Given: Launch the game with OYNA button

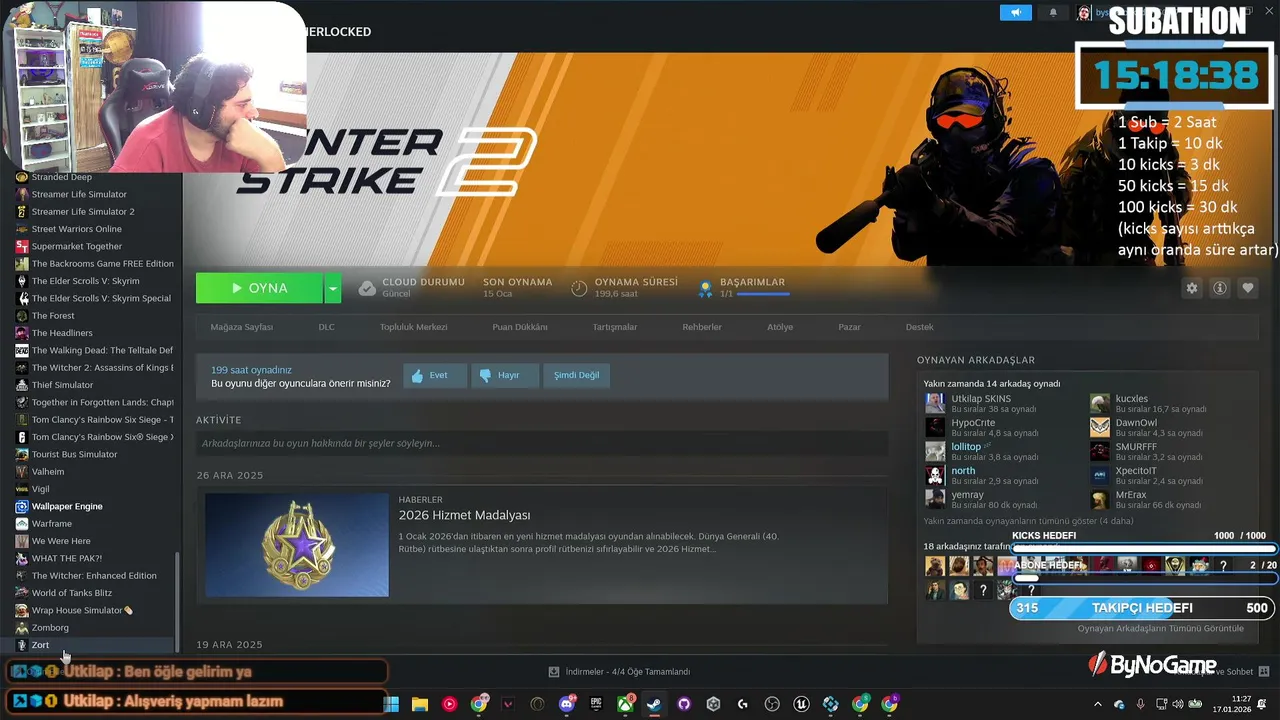Looking at the screenshot, I should point(259,288).
